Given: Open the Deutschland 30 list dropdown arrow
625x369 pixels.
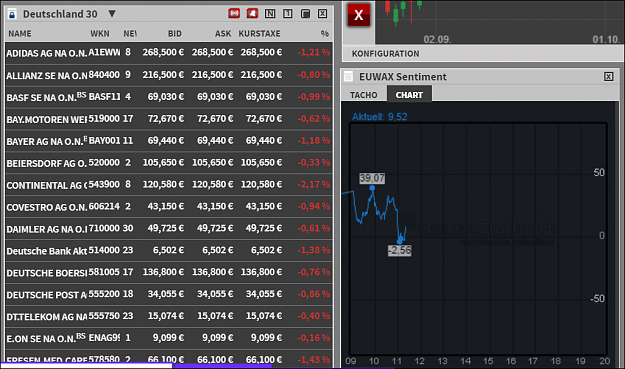Looking at the screenshot, I should tap(112, 14).
